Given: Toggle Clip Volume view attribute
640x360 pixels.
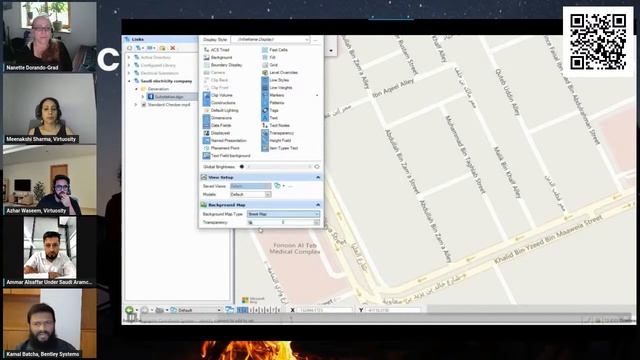Looking at the screenshot, I should (x=218, y=95).
